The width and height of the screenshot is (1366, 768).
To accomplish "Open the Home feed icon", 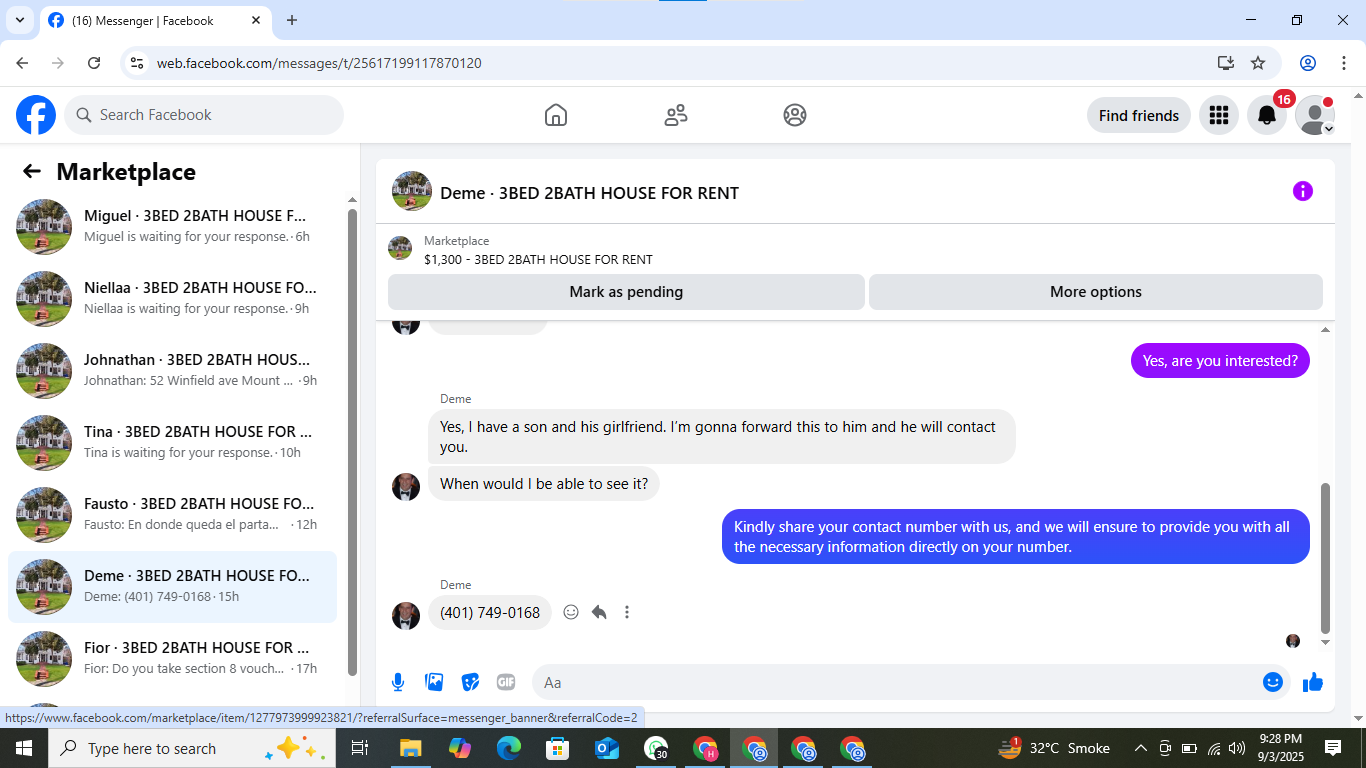I will [x=556, y=115].
